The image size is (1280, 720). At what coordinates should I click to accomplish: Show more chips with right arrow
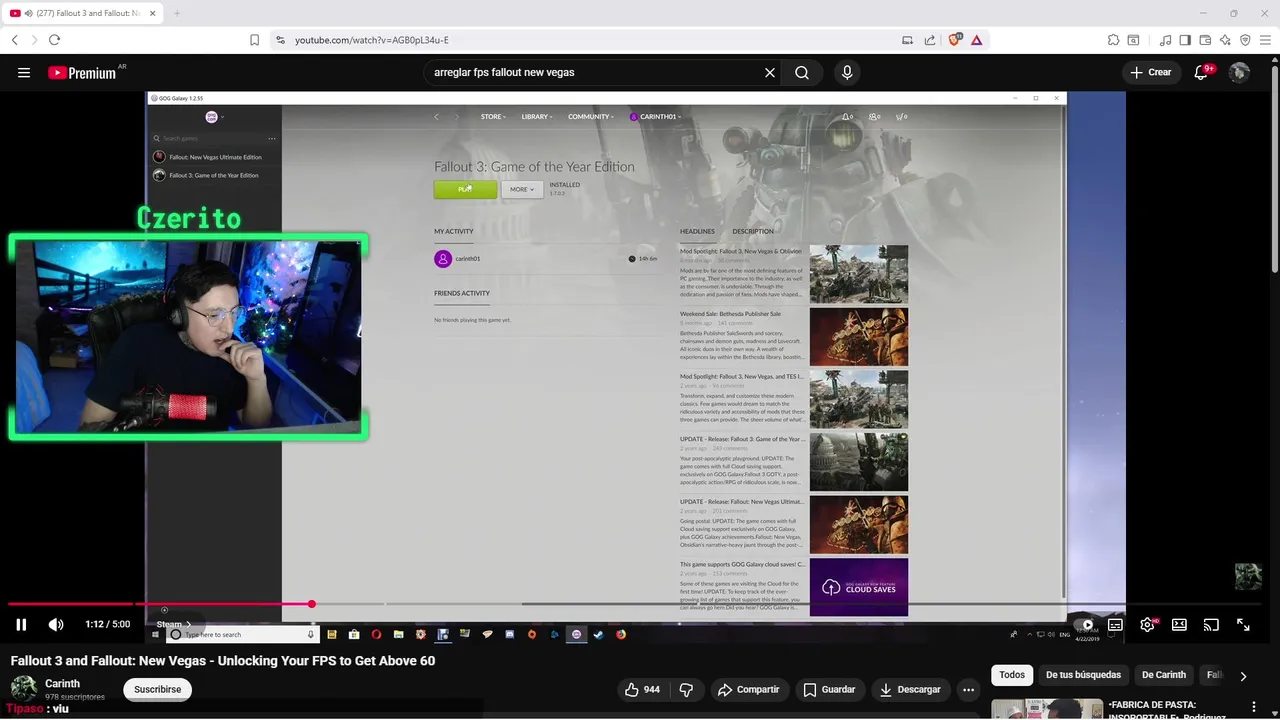(1243, 676)
